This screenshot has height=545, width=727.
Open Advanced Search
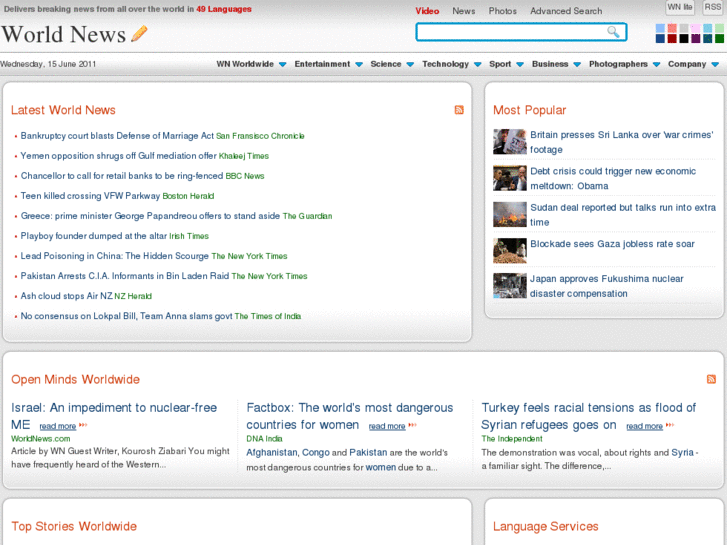pos(566,11)
